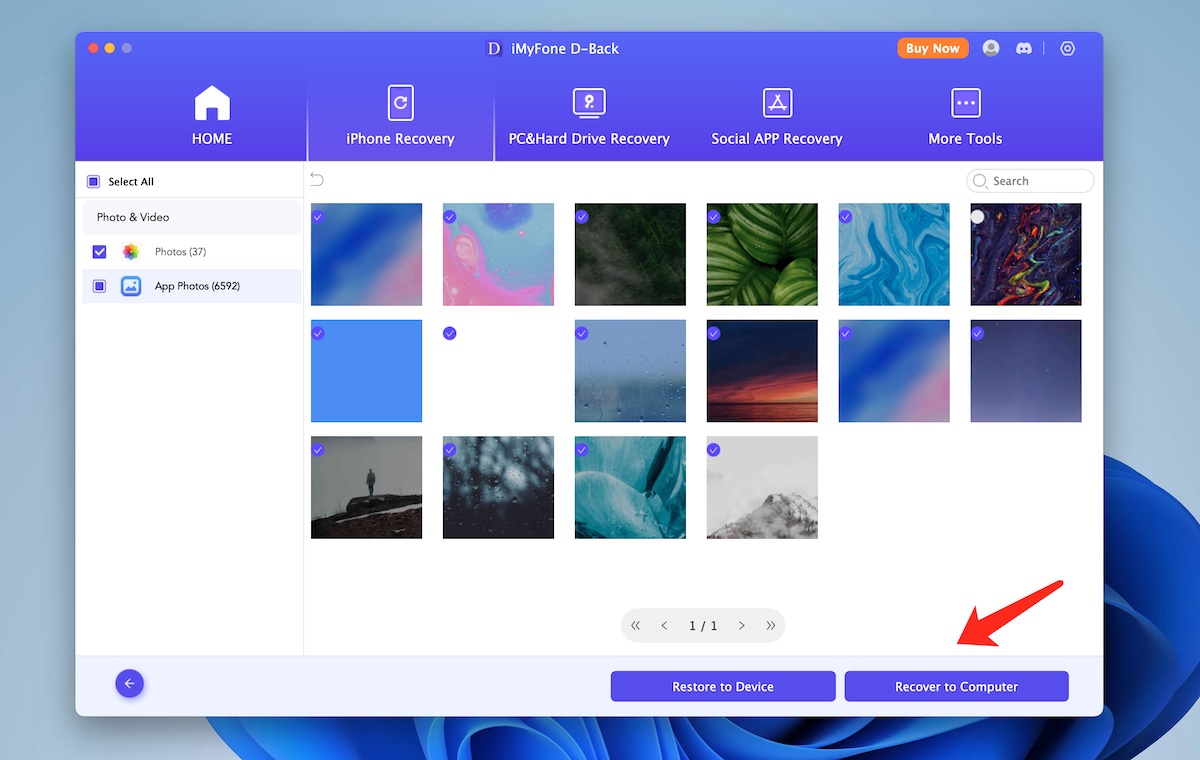
Task: Click the undo arrow icon above thumbnails
Action: click(x=317, y=180)
